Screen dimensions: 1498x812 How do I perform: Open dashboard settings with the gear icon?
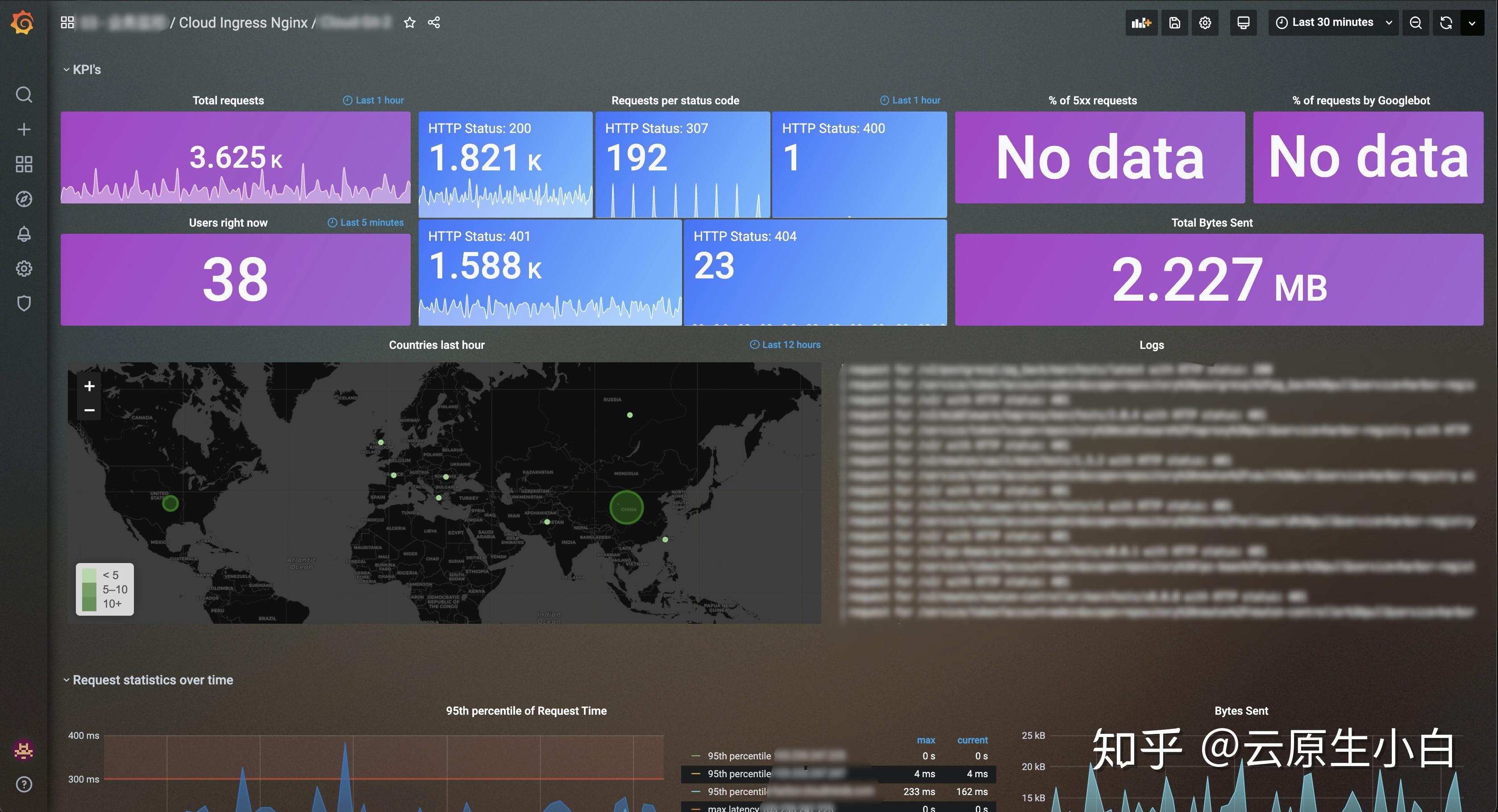click(1205, 22)
